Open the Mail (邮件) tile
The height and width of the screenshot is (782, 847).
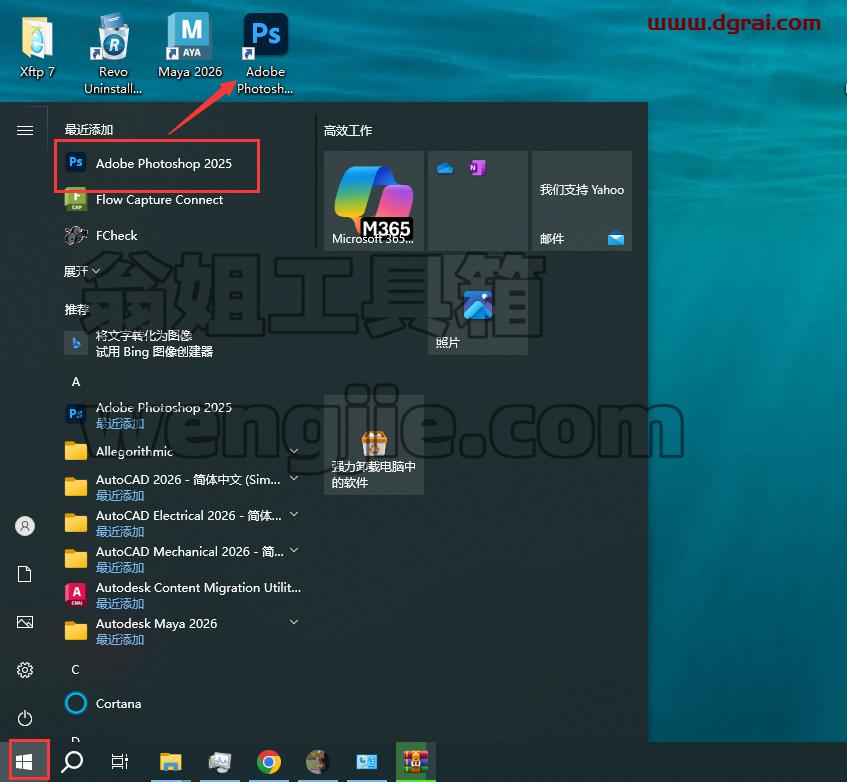(582, 200)
